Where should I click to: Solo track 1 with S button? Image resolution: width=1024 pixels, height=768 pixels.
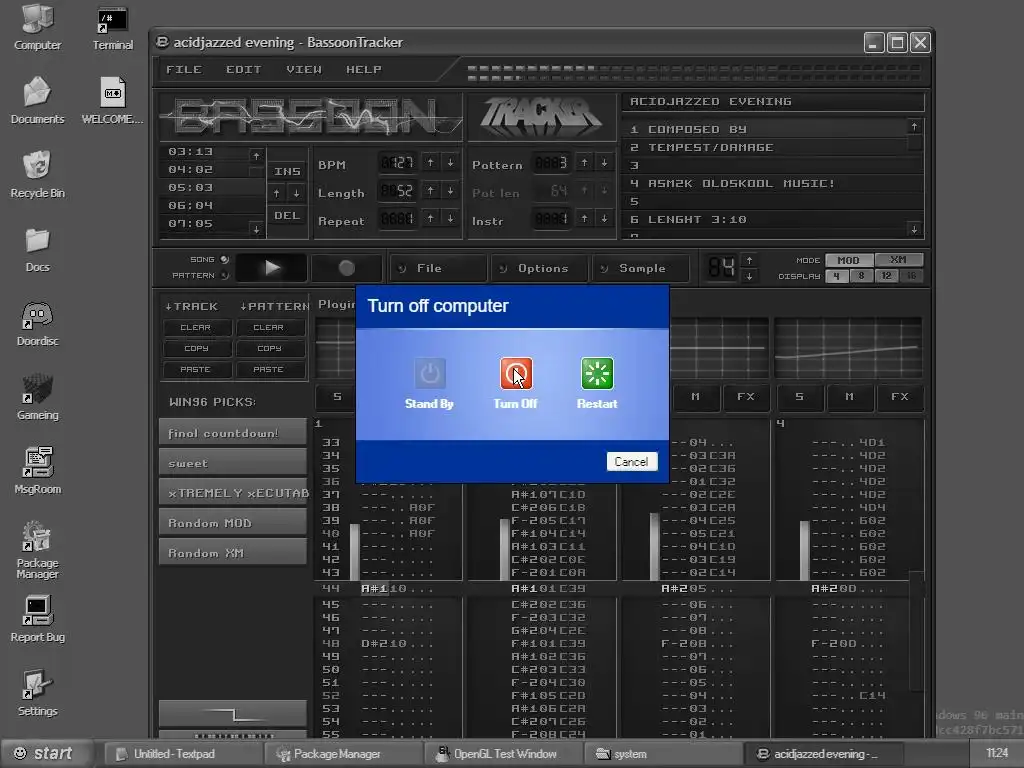coord(338,397)
